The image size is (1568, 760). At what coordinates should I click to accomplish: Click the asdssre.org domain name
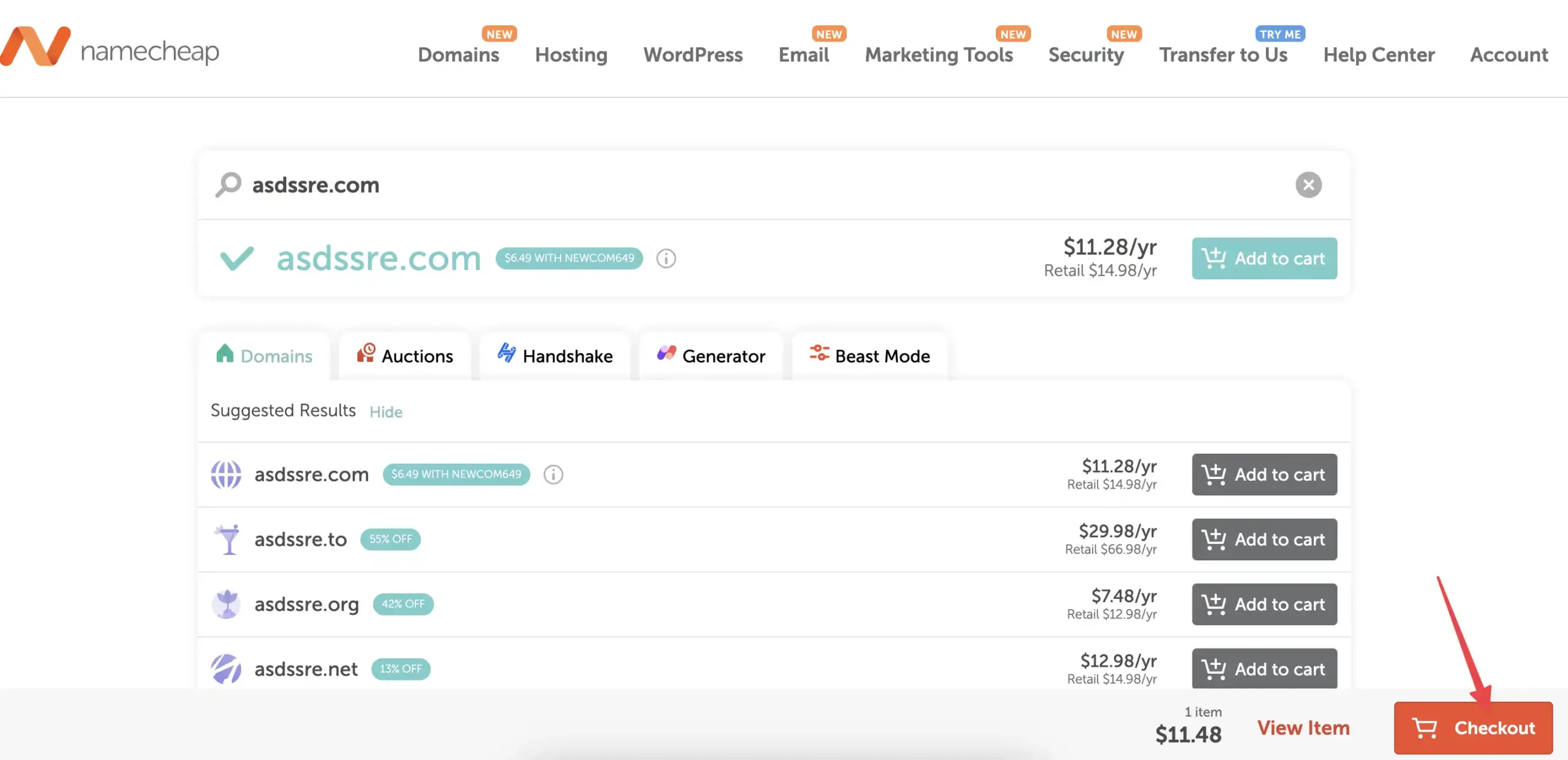307,604
